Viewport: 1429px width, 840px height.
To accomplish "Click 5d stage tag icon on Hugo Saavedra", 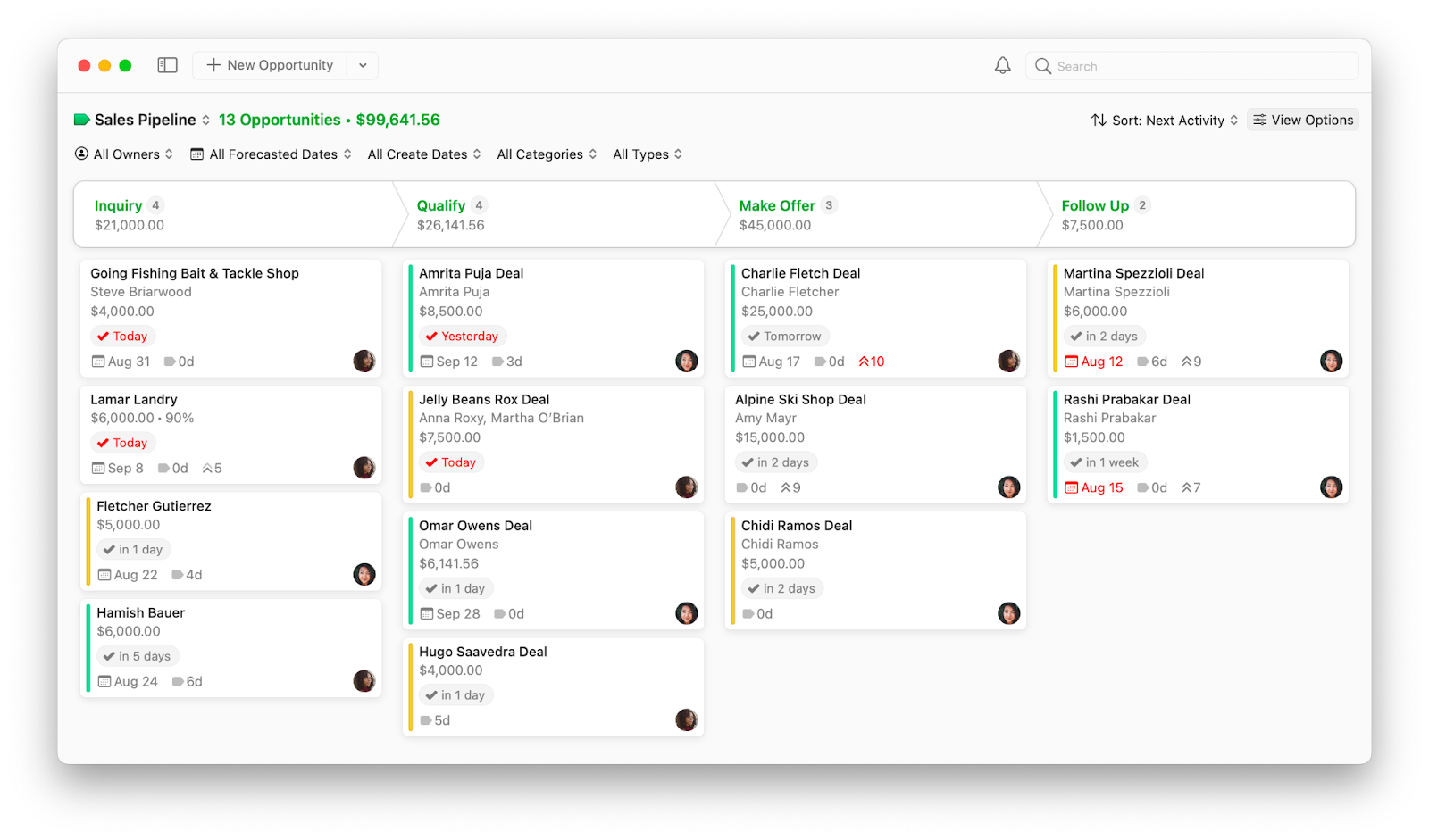I will pyautogui.click(x=426, y=720).
